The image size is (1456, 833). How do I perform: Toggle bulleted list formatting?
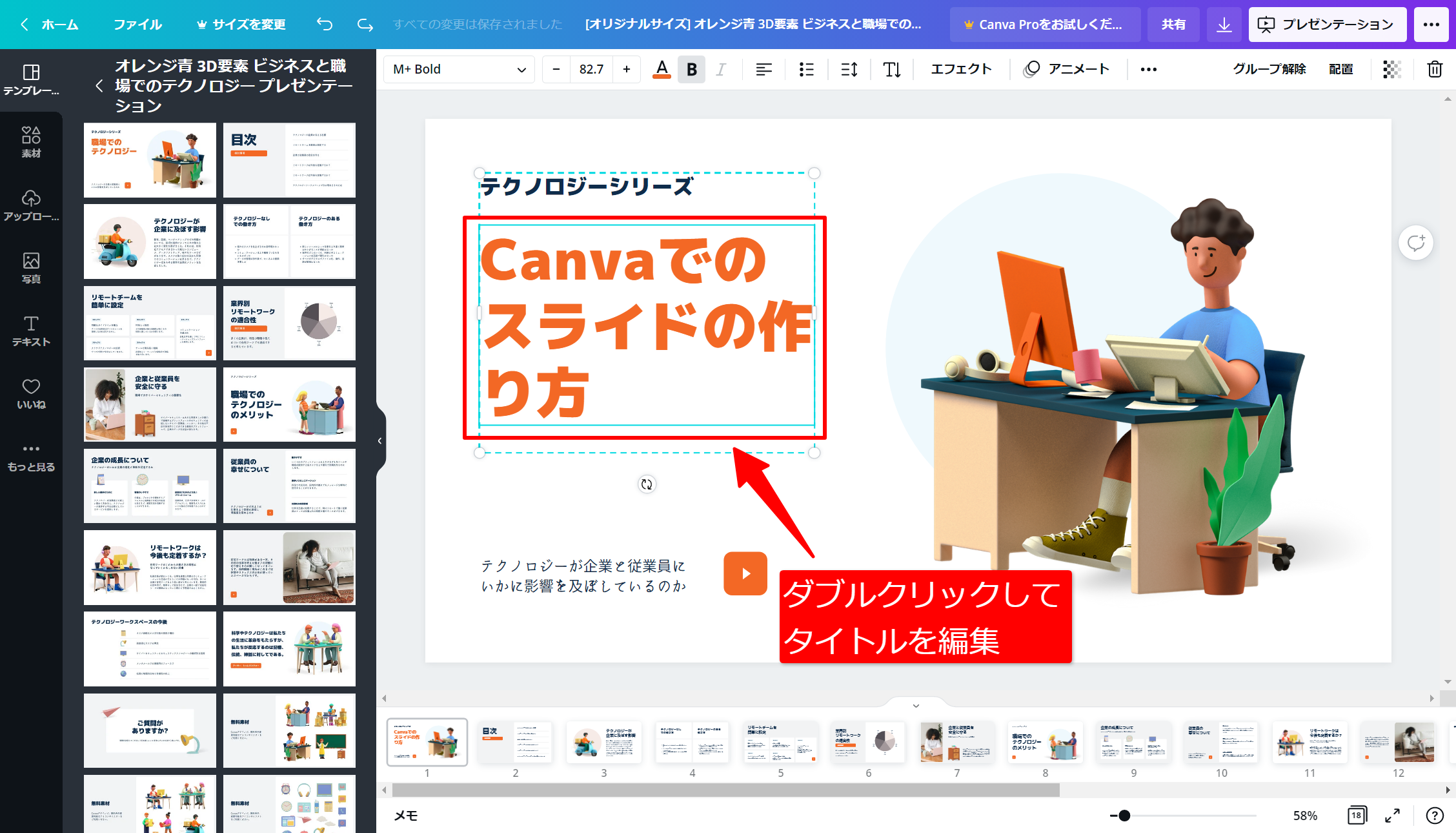[x=806, y=69]
